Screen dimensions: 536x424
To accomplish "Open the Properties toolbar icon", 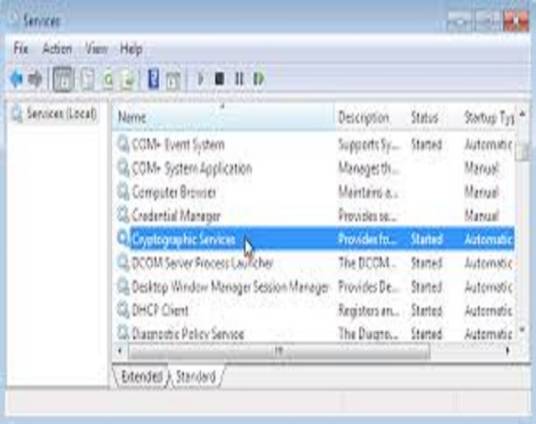I will pos(88,79).
